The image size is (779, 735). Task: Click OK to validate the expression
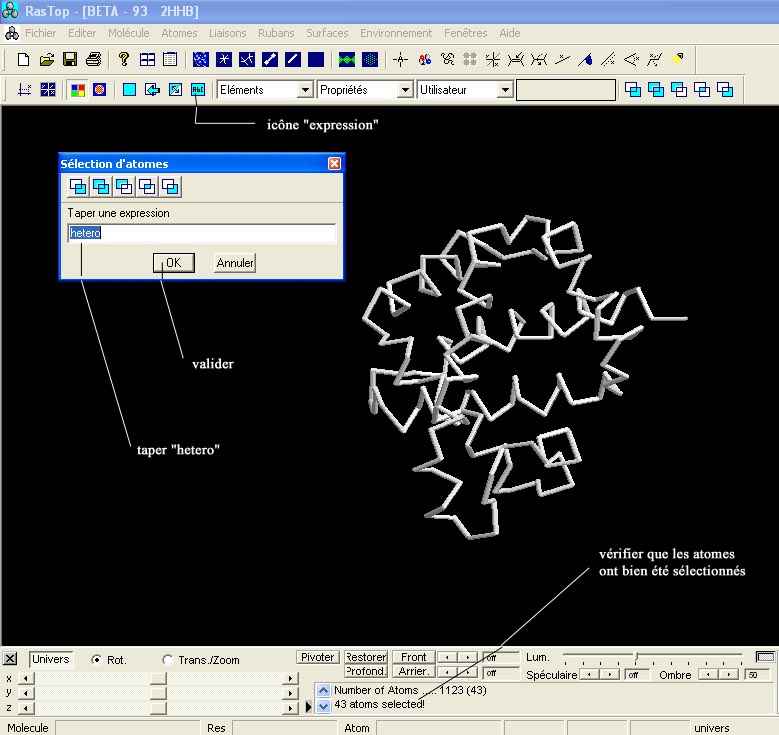[173, 263]
